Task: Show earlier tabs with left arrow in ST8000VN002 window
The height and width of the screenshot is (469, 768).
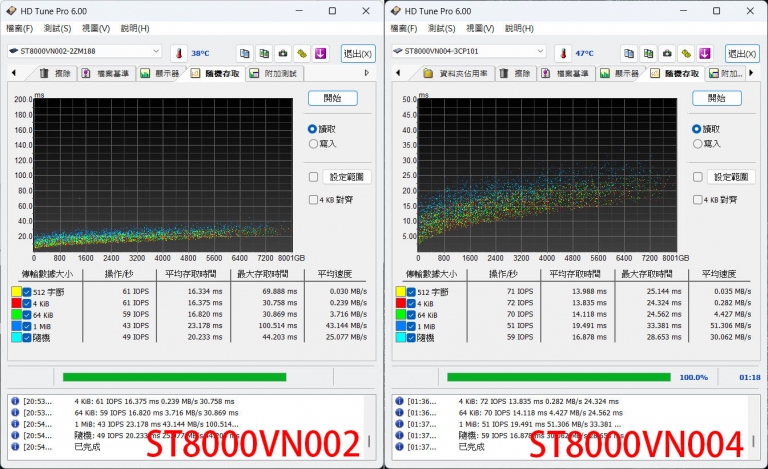Action: click(x=14, y=72)
